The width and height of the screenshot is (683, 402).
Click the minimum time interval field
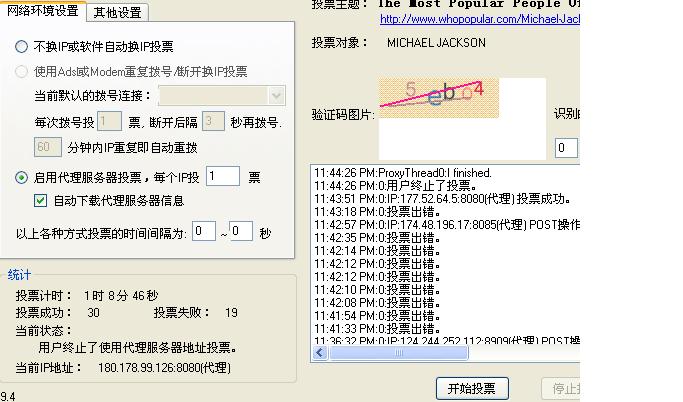click(x=204, y=231)
